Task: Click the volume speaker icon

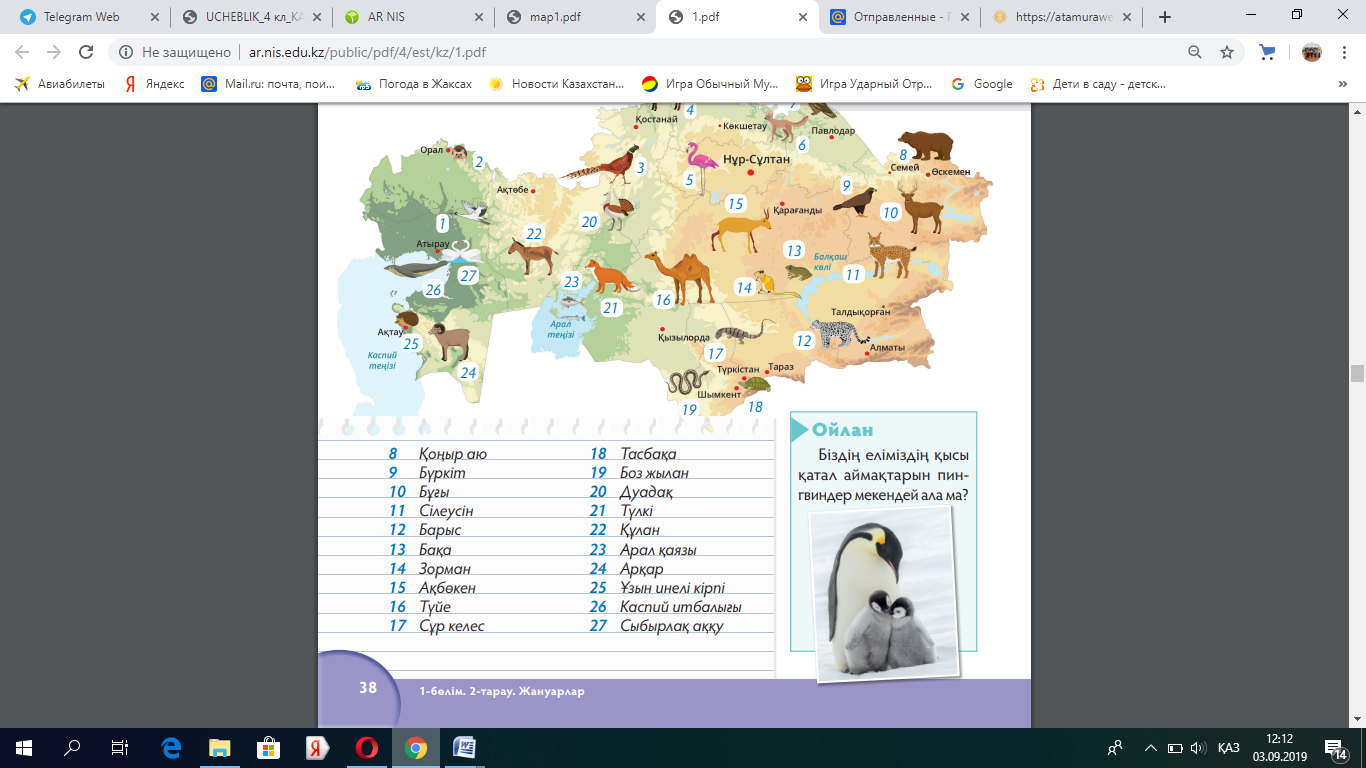Action: pyautogui.click(x=1198, y=747)
